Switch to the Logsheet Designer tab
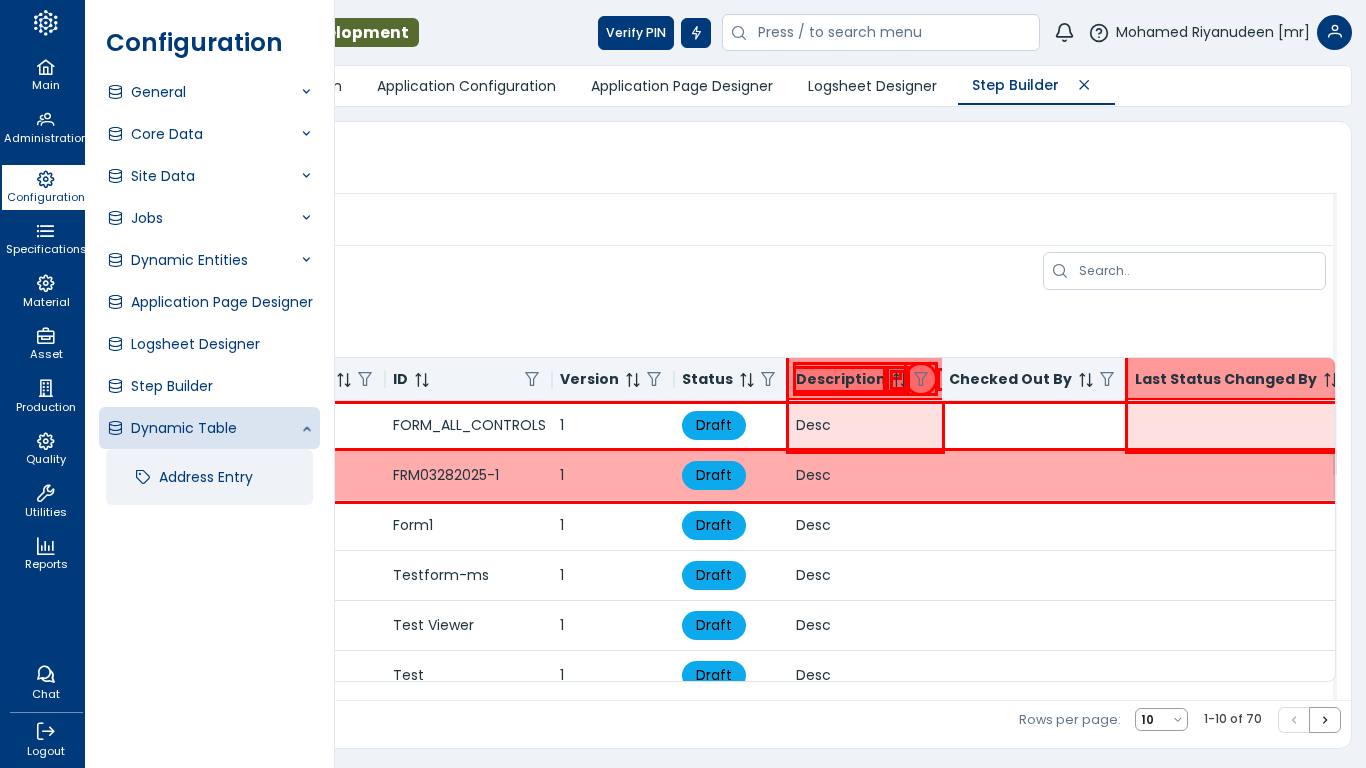Image resolution: width=1366 pixels, height=768 pixels. 872,86
